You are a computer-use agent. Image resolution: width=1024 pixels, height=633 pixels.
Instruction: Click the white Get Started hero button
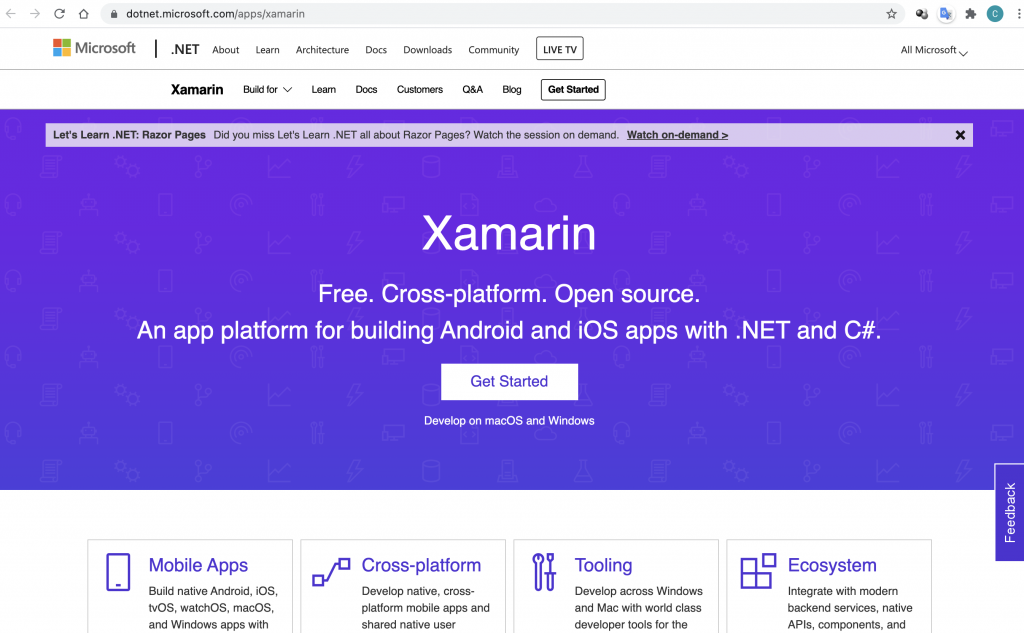pyautogui.click(x=509, y=381)
